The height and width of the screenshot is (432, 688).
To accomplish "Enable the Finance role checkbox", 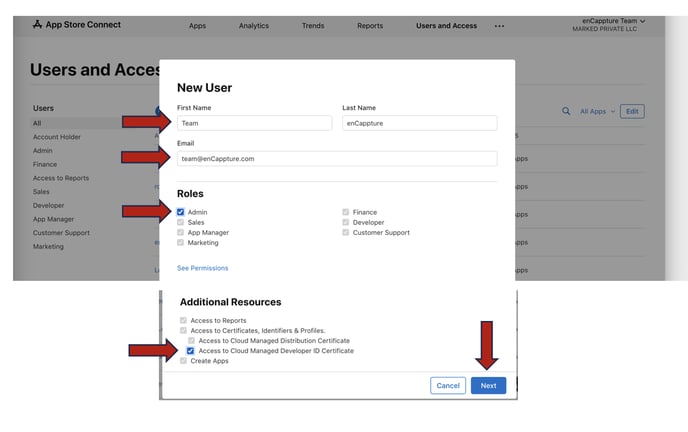I will (x=345, y=212).
